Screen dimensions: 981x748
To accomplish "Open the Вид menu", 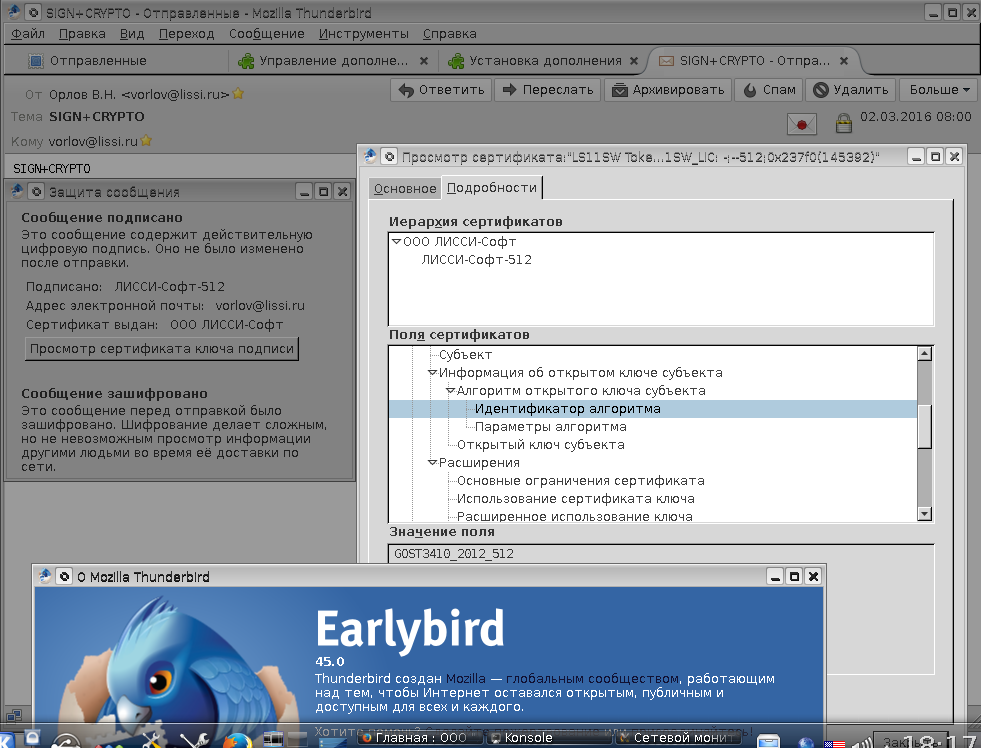I will click(132, 34).
